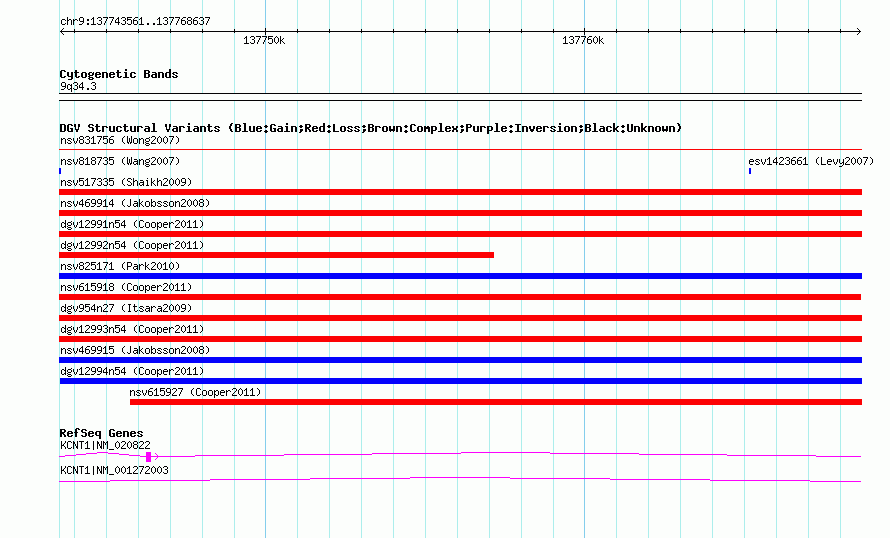Click the red dgv12993n54 loss bar
The image size is (890, 538).
point(460,339)
